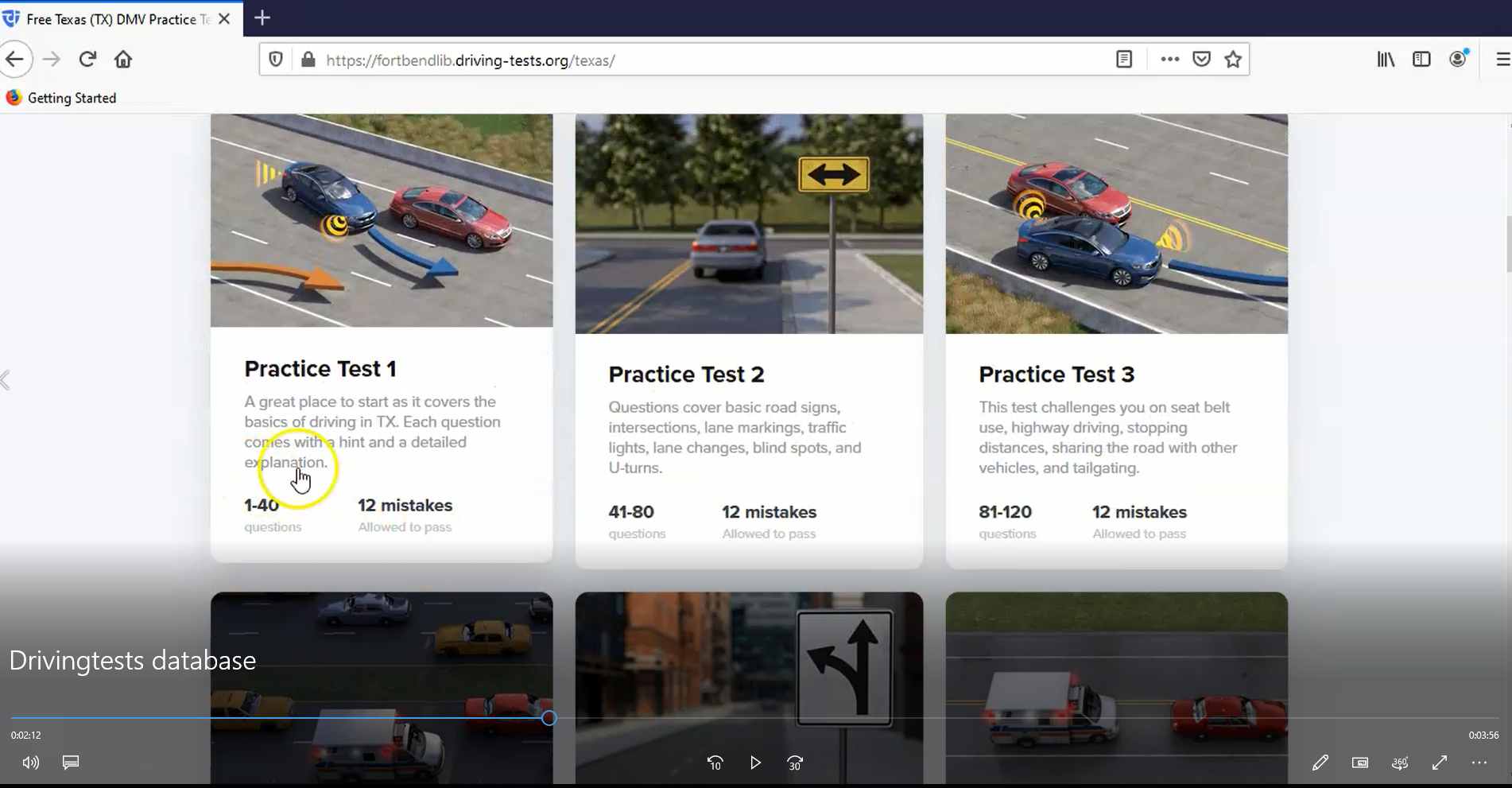The width and height of the screenshot is (1512, 788).
Task: Click the pencil edit icon in video controls
Action: click(1320, 763)
